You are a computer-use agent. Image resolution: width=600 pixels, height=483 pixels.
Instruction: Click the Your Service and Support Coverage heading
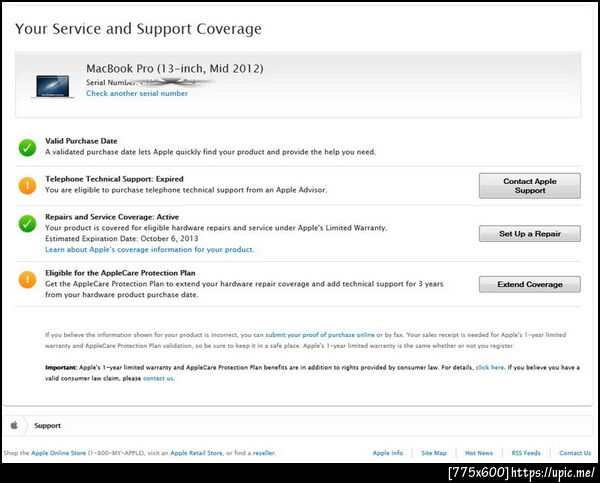coord(139,29)
